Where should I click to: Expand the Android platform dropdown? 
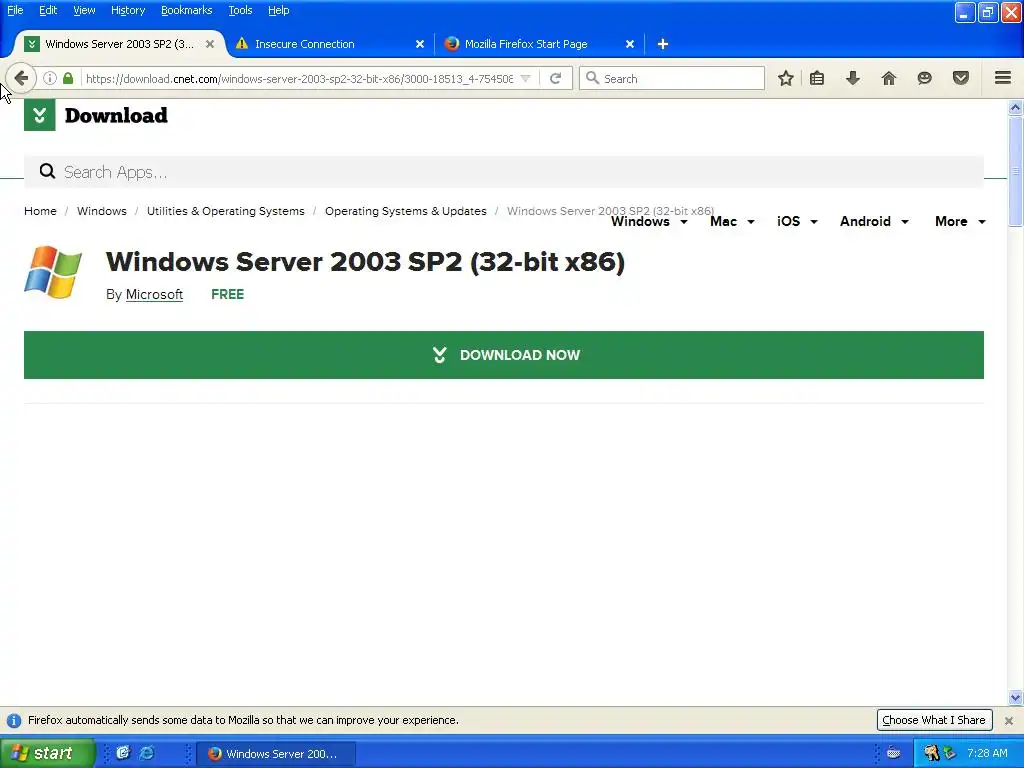(x=874, y=221)
